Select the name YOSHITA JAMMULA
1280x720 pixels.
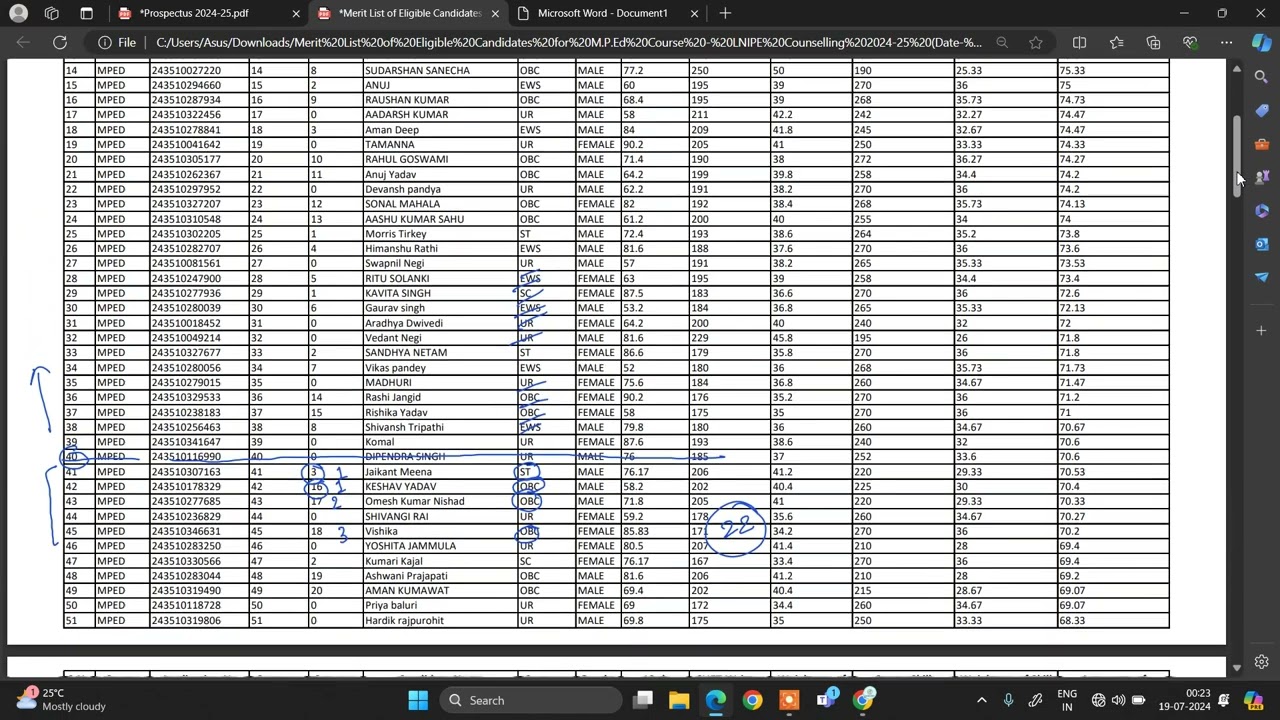point(410,546)
